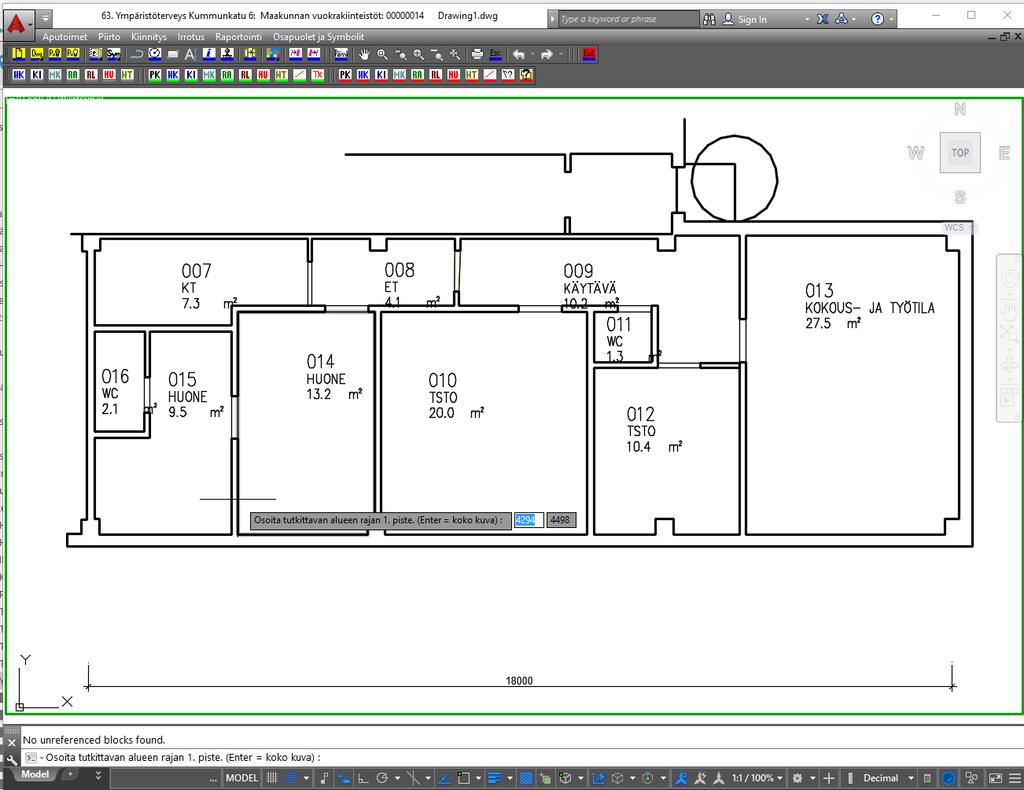
Task: Open the Kiinnitys menu
Action: point(149,37)
